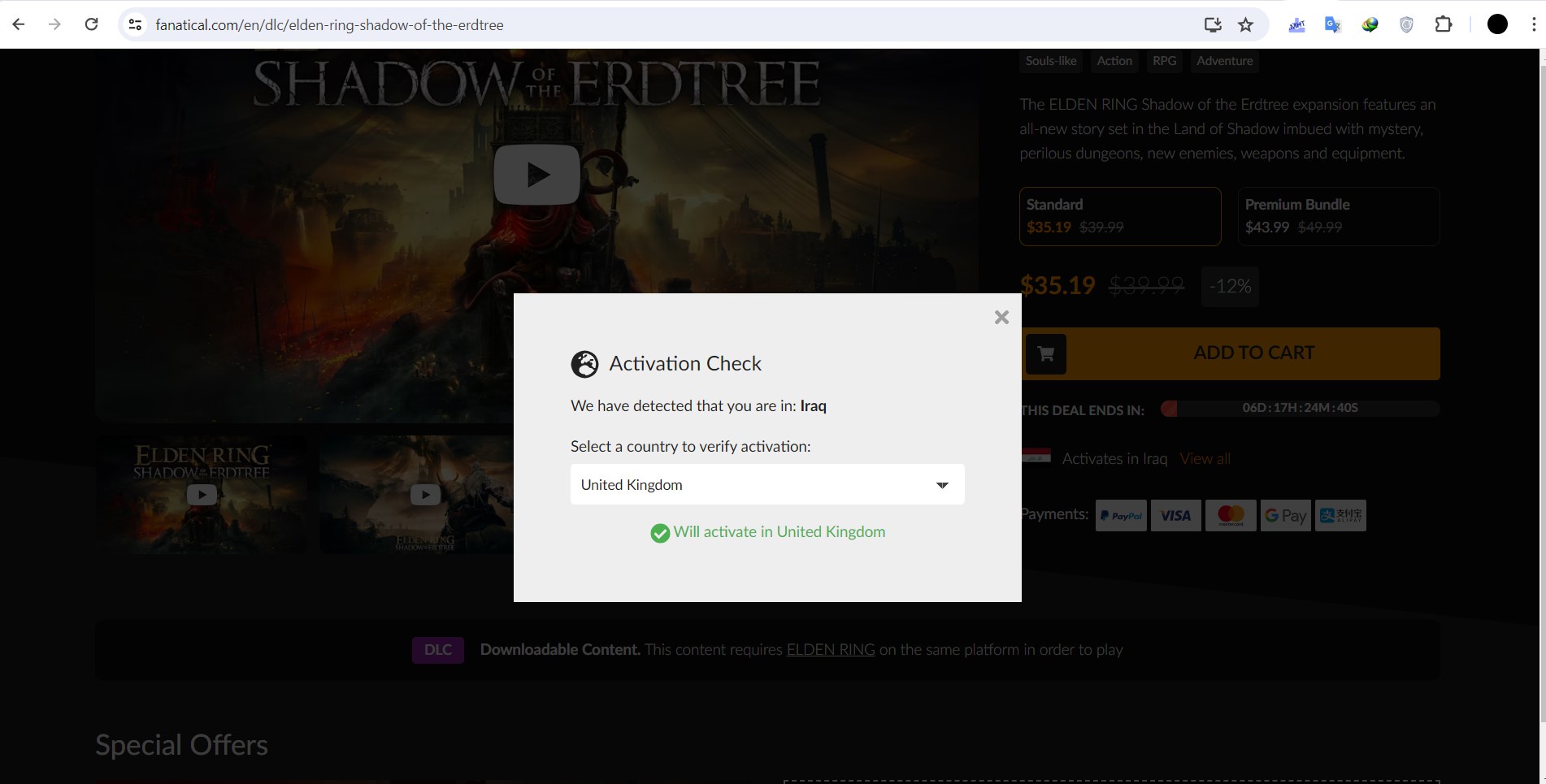Open View all activation countries
The width and height of the screenshot is (1546, 784).
pos(1205,459)
